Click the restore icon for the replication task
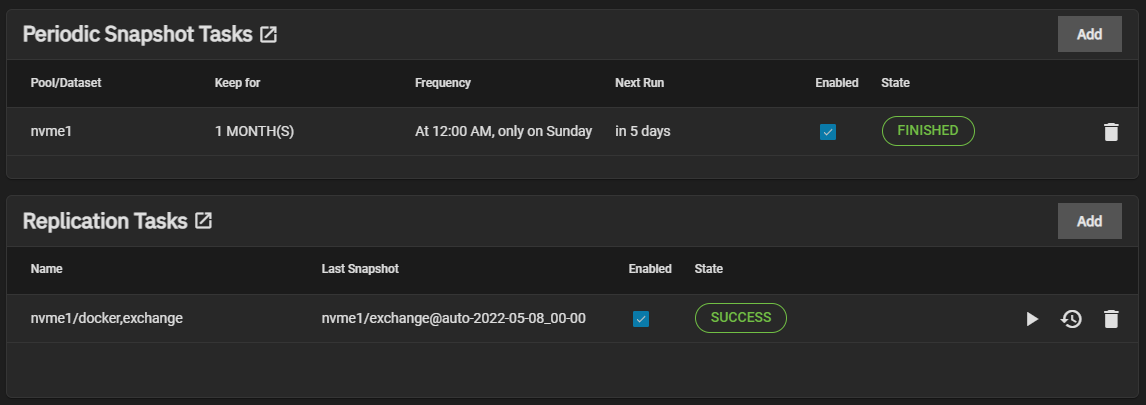Screen dimensions: 1146x405 click(x=1071, y=319)
